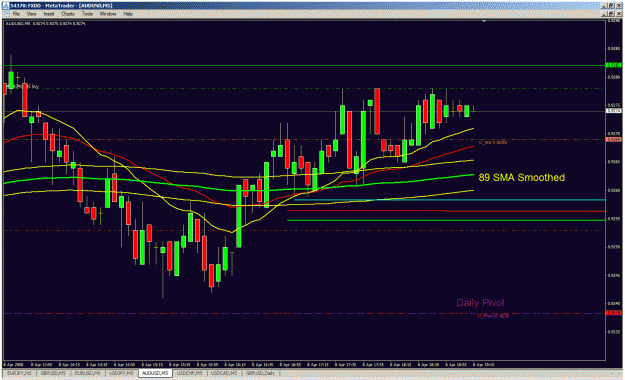This screenshot has height=380, width=625.
Task: Open the Insert menu
Action: (x=49, y=14)
